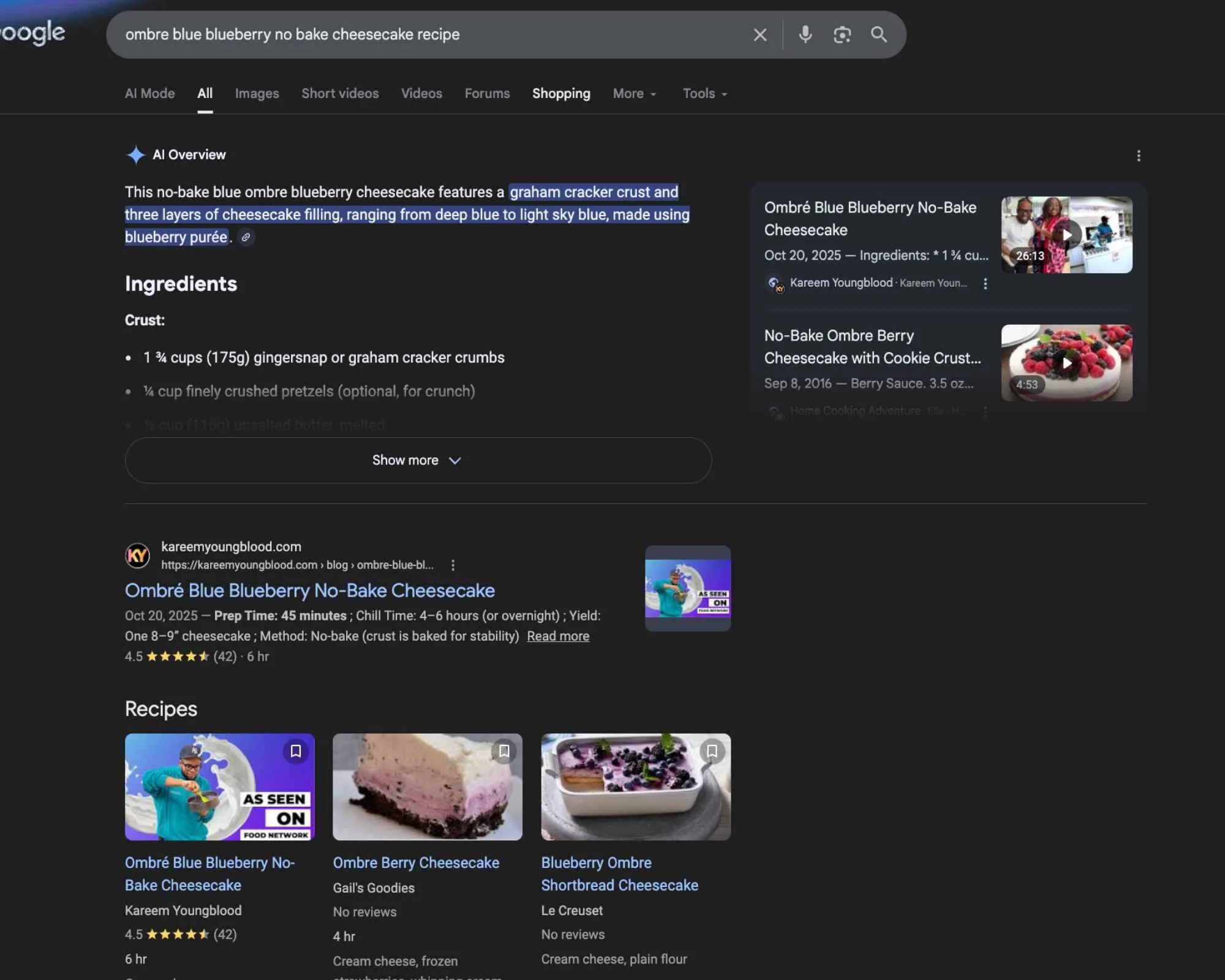Screen dimensions: 1225x980
Task: Expand the More search filters dropdown
Action: (x=635, y=94)
